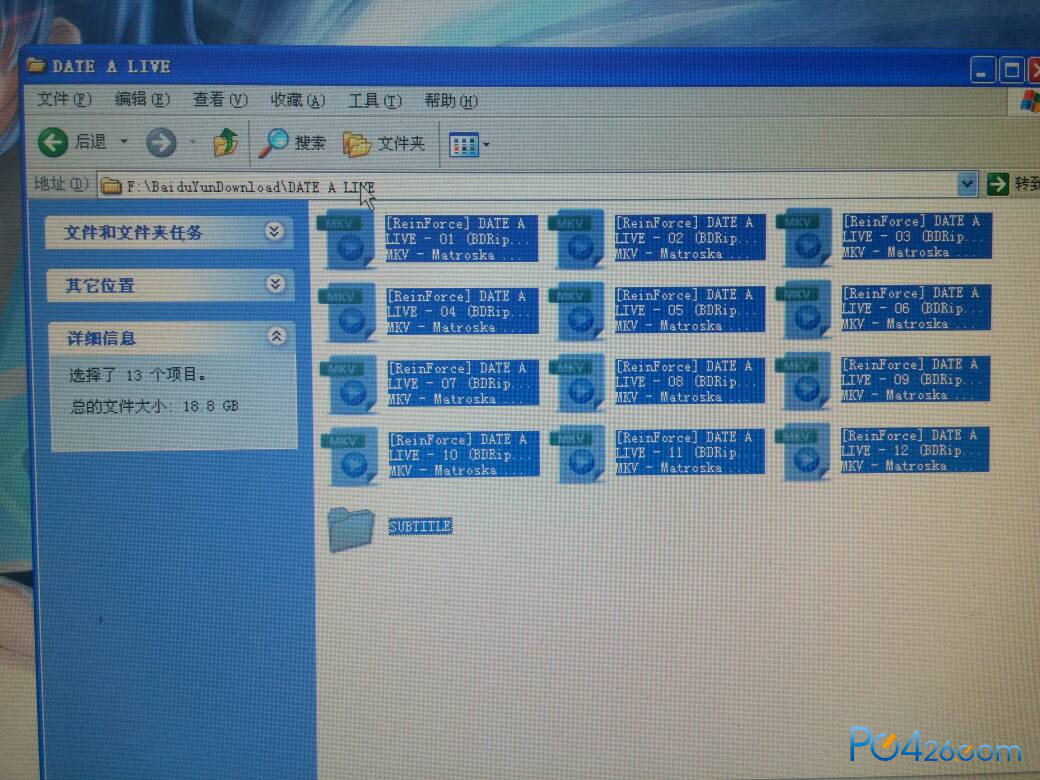Click the folder icon in address bar
The width and height of the screenshot is (1040, 780).
(111, 186)
